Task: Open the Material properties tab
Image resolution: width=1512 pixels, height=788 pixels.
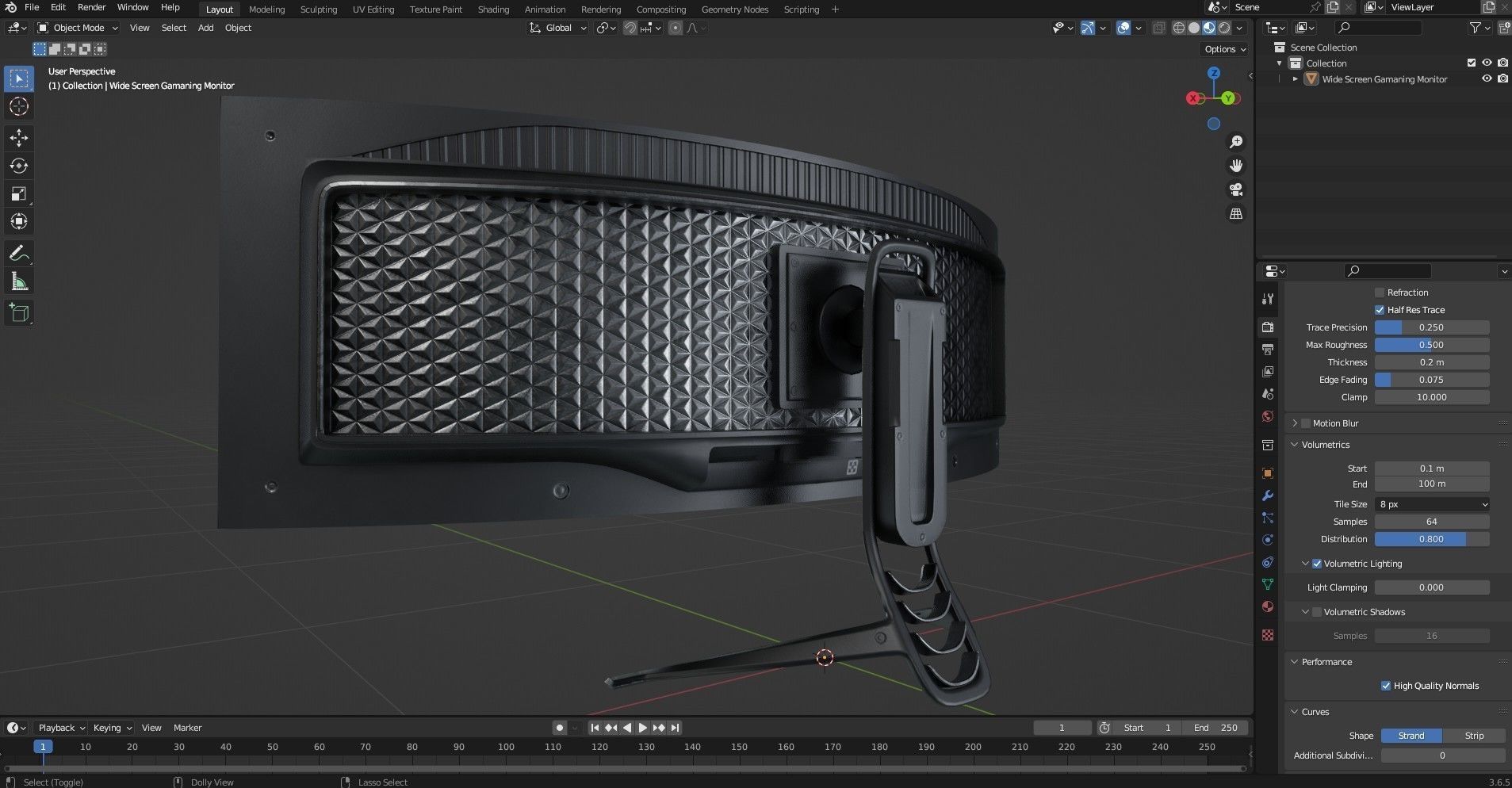Action: tap(1268, 606)
